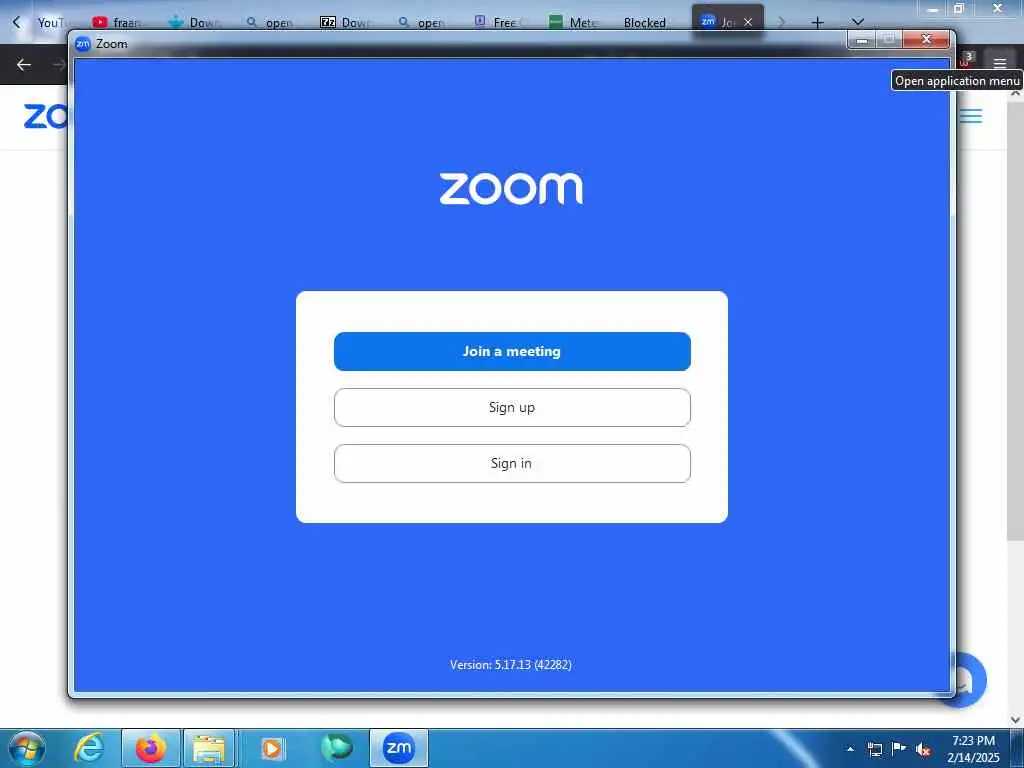Switch to Firefox in the taskbar
Viewport: 1024px width, 768px height.
pyautogui.click(x=151, y=748)
